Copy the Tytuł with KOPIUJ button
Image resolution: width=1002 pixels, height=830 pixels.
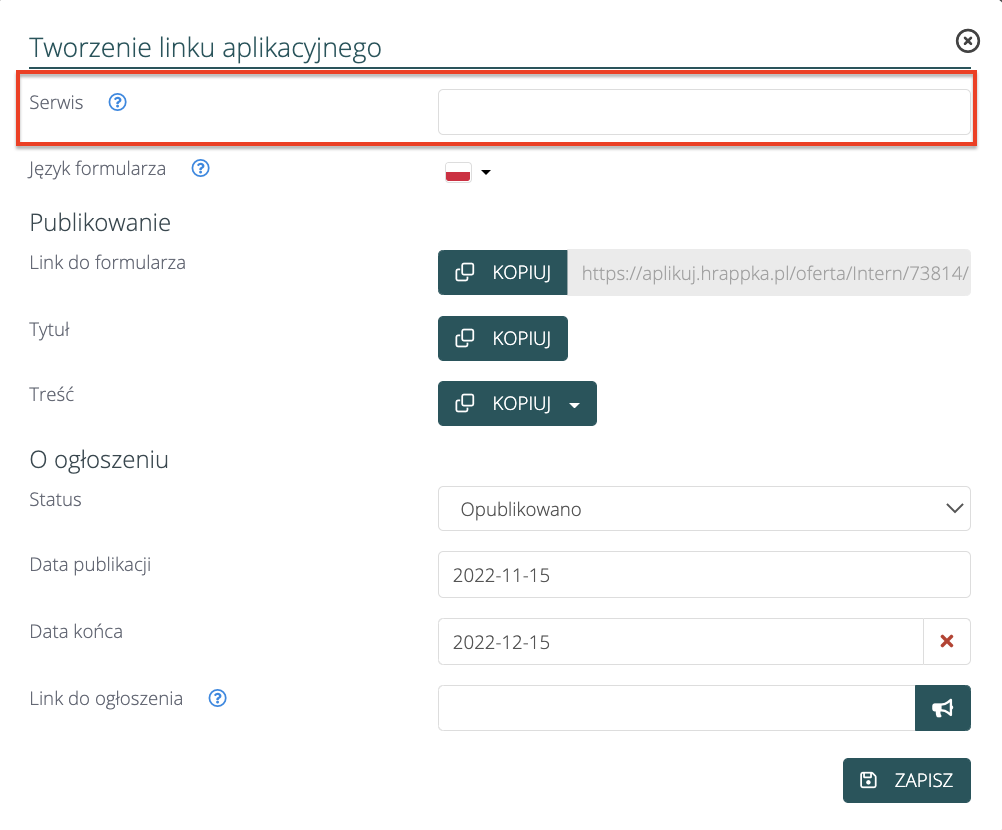point(503,339)
